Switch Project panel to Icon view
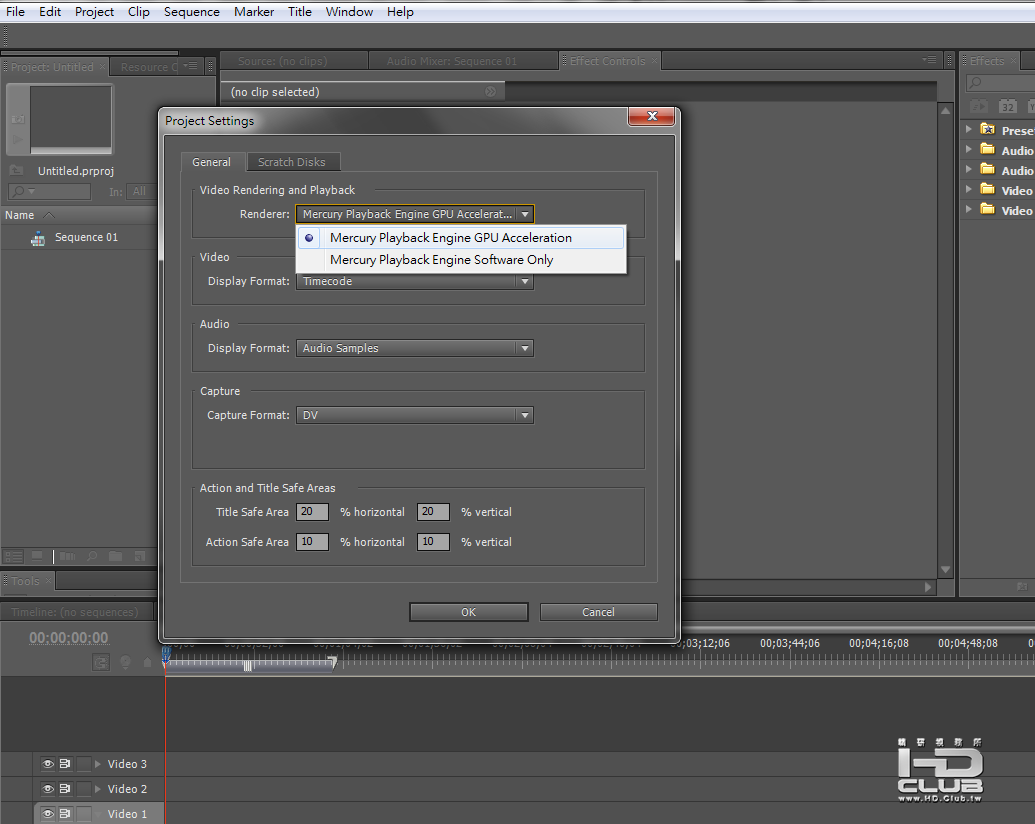This screenshot has height=824, width=1035. 37,557
